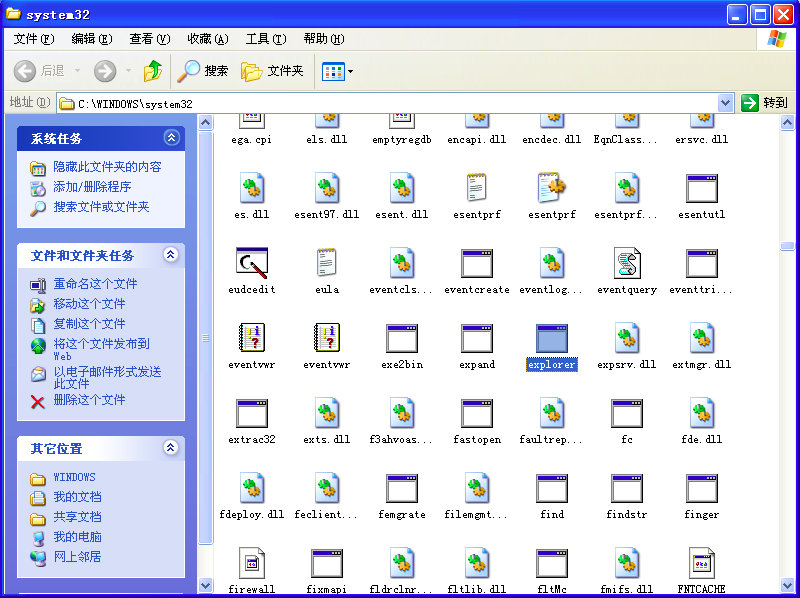Click the 后退 back navigation button
This screenshot has height=598, width=800.
pyautogui.click(x=38, y=71)
